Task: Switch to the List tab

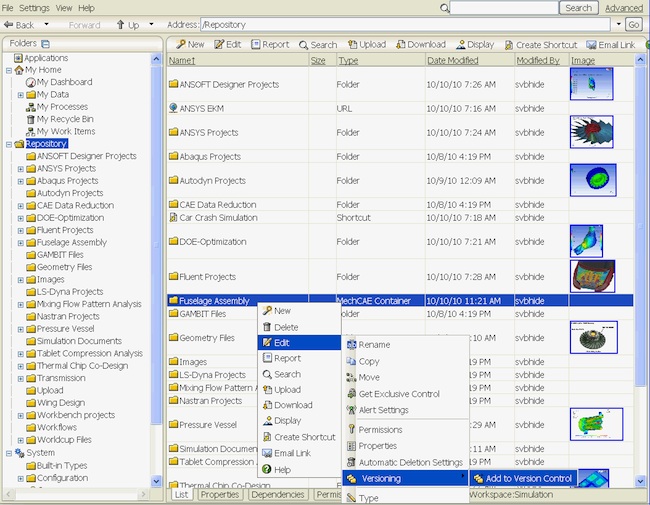Action: [181, 495]
